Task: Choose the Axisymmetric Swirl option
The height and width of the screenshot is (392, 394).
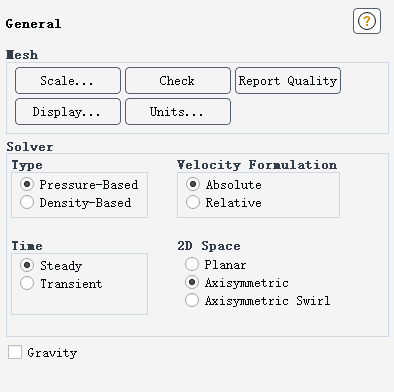Action: 192,300
